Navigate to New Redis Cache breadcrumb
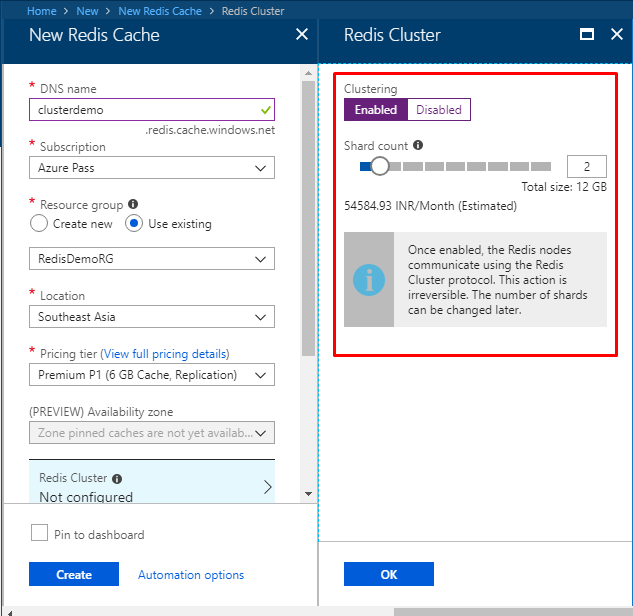The height and width of the screenshot is (616, 633). click(x=160, y=11)
